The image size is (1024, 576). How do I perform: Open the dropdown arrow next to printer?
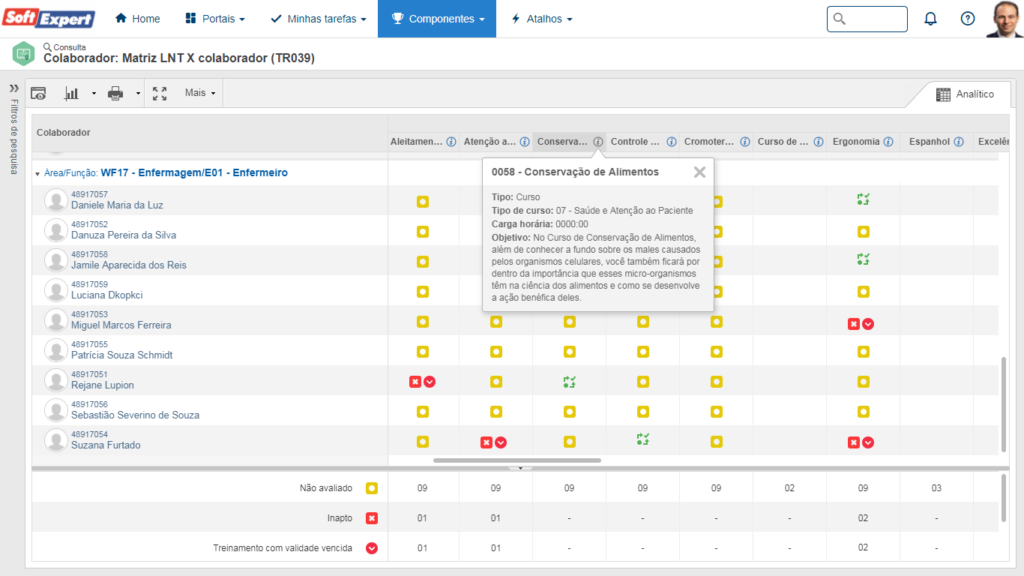(x=138, y=93)
